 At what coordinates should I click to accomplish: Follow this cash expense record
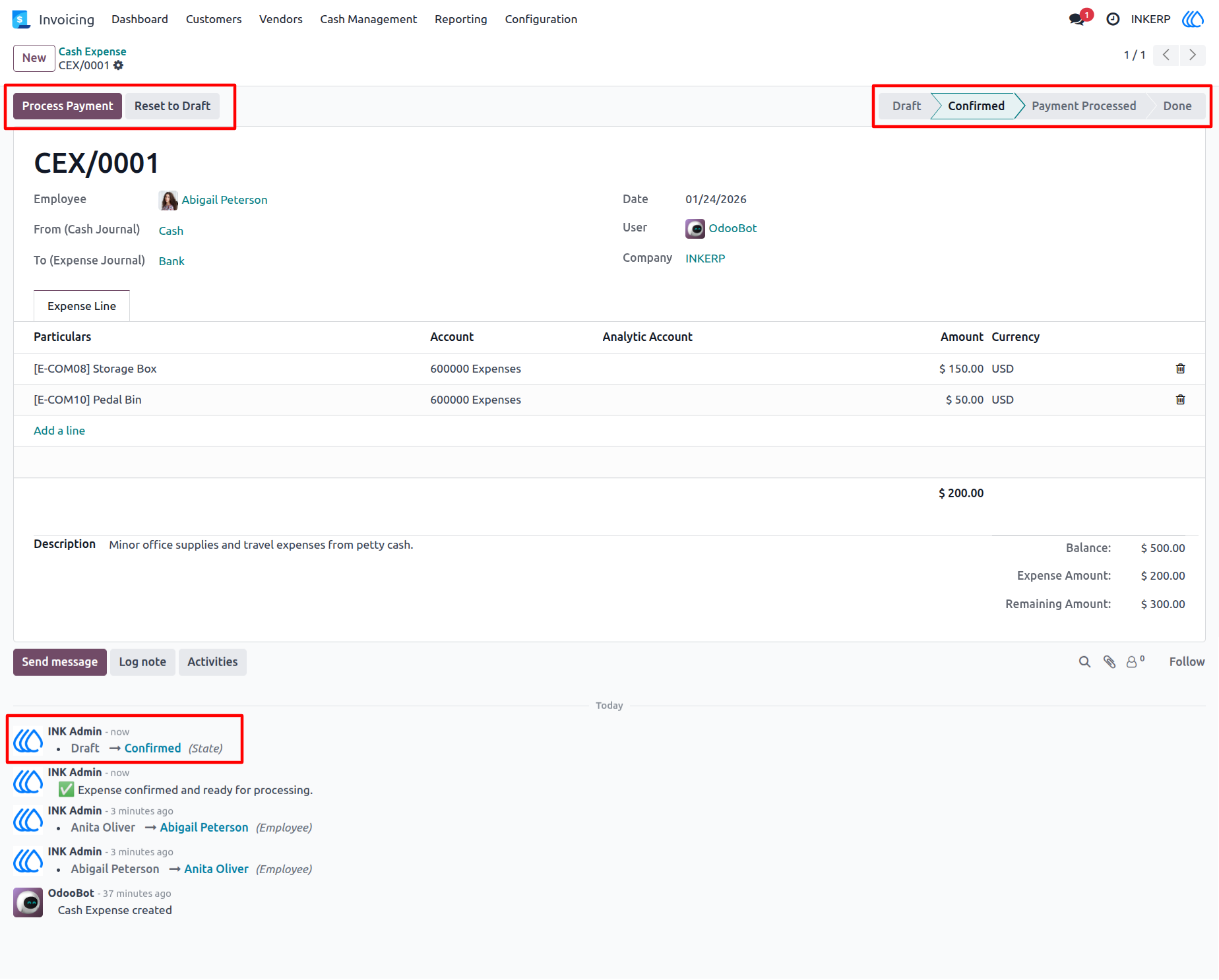(1187, 661)
